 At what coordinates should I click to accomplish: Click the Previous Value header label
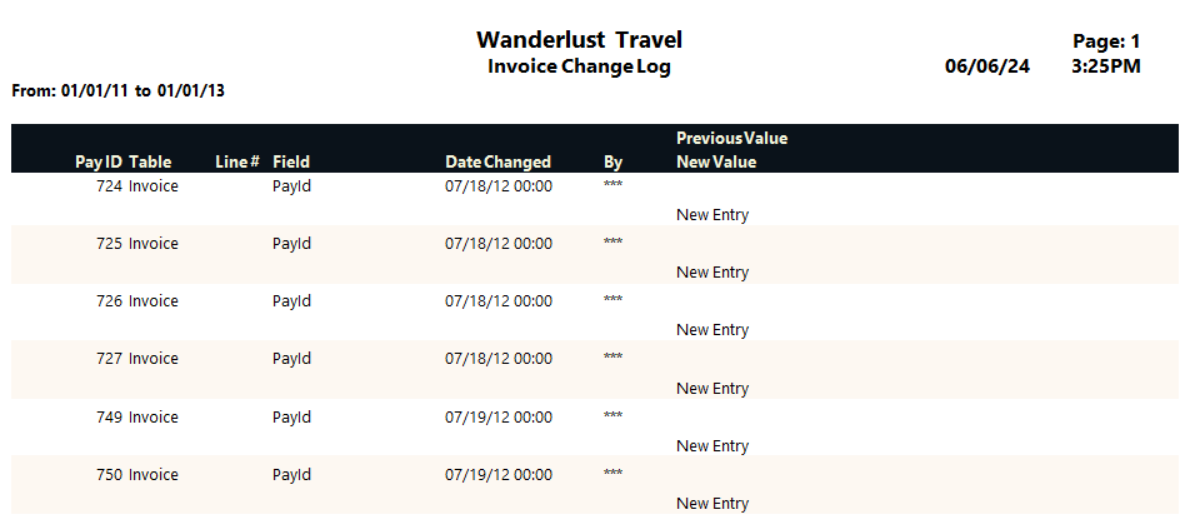click(x=732, y=139)
